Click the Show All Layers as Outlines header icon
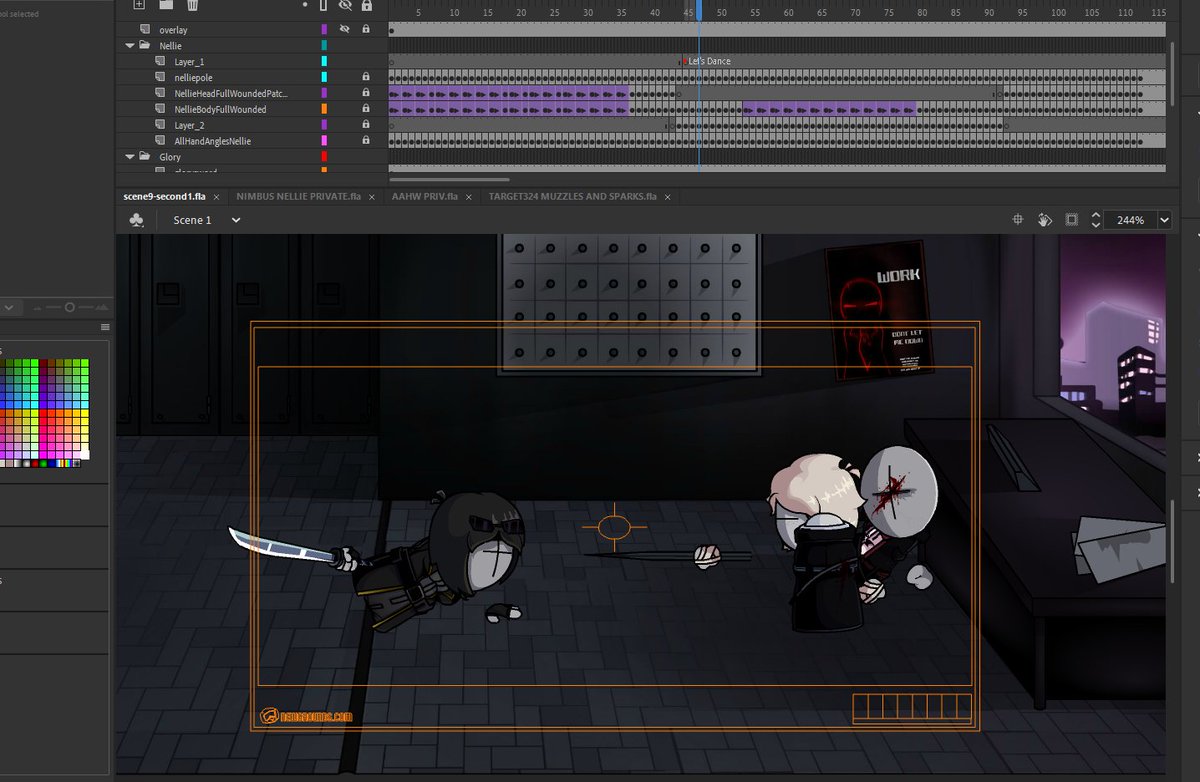This screenshot has height=782, width=1200. (324, 5)
